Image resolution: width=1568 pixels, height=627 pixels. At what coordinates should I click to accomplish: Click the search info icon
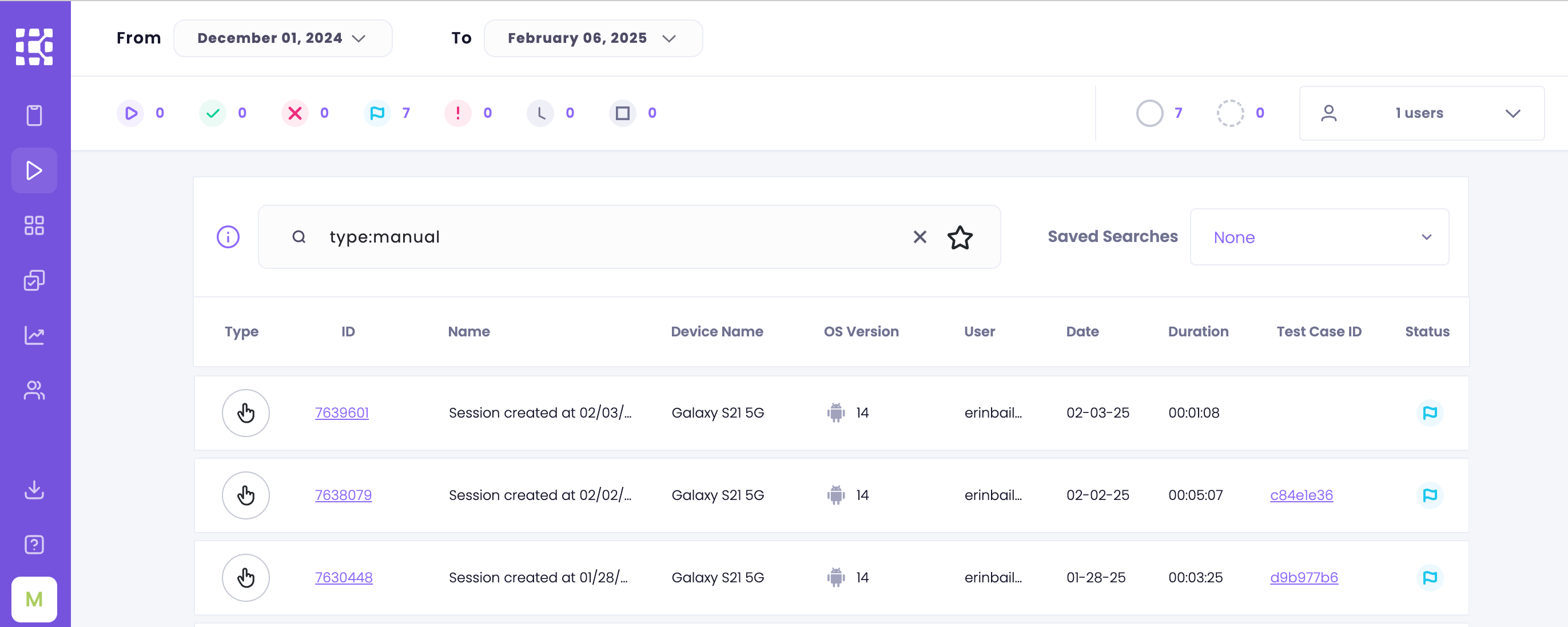(228, 237)
